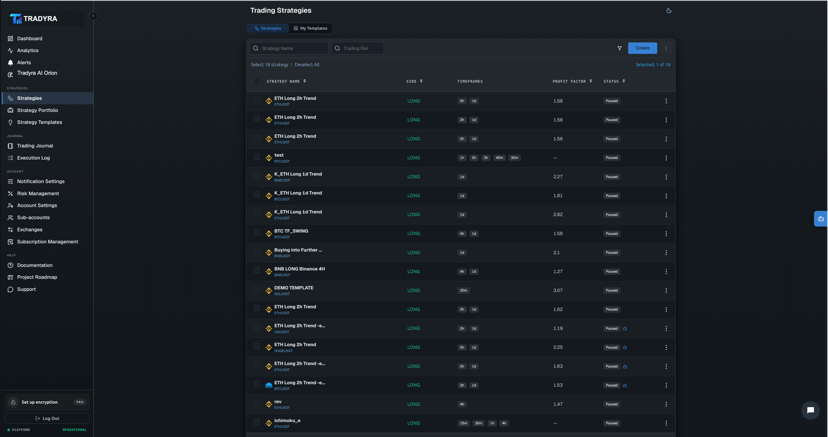Check the box for the test strategy

pyautogui.click(x=257, y=157)
